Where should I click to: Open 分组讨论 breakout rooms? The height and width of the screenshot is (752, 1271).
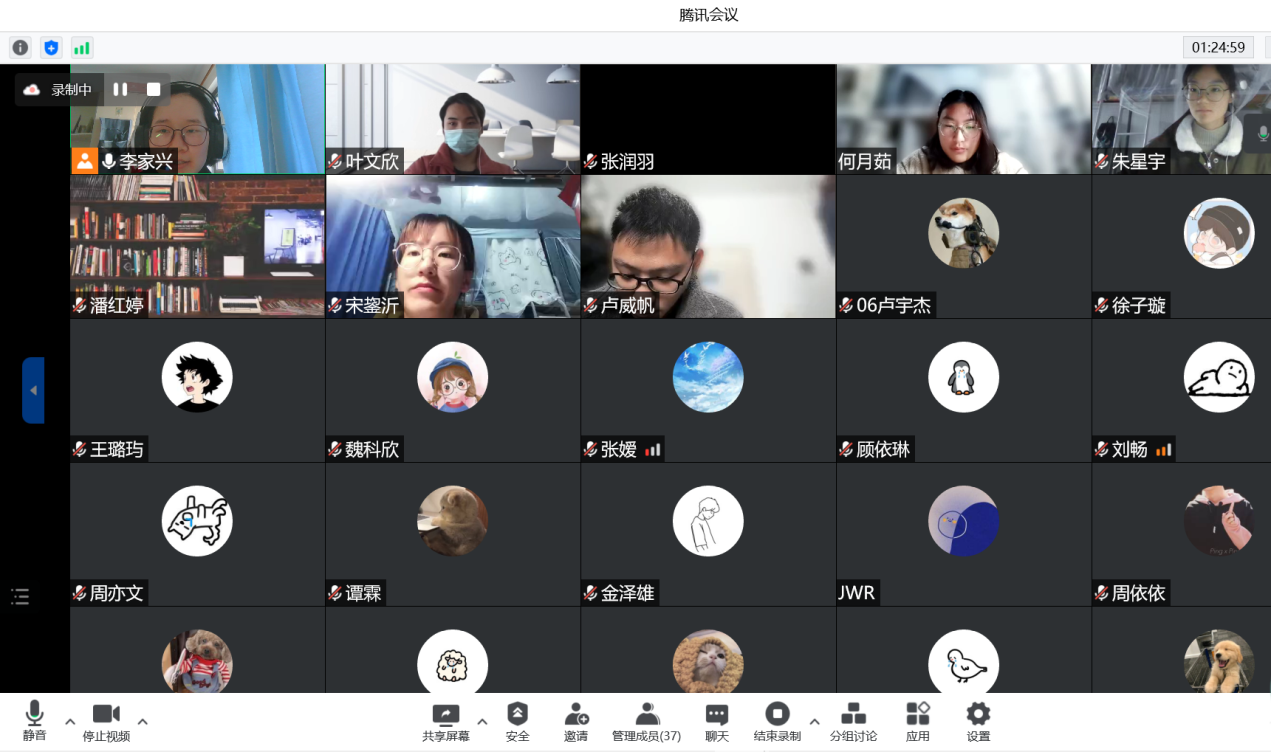853,721
